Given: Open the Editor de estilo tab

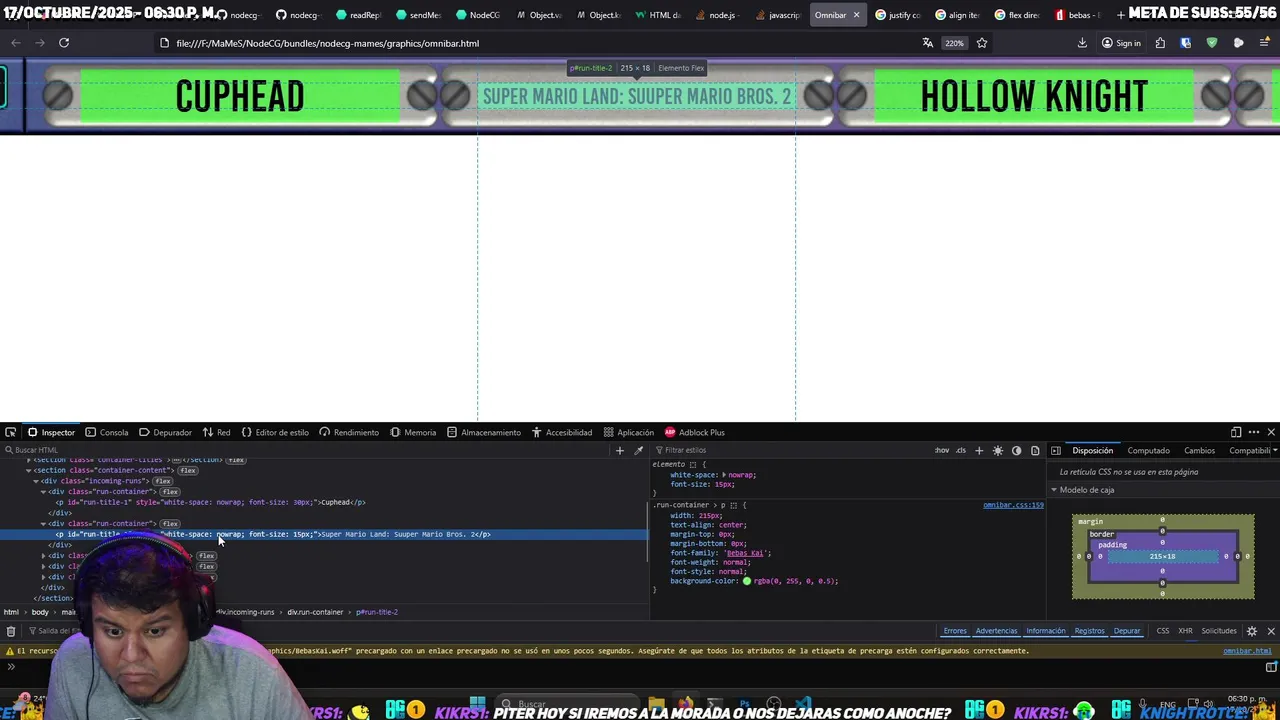Looking at the screenshot, I should point(275,432).
